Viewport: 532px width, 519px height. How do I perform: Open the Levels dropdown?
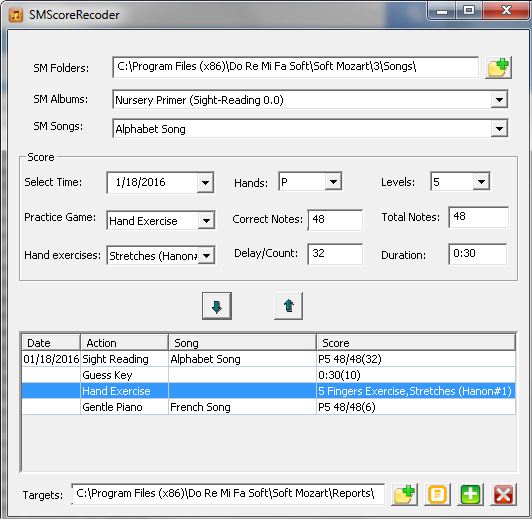tap(481, 181)
